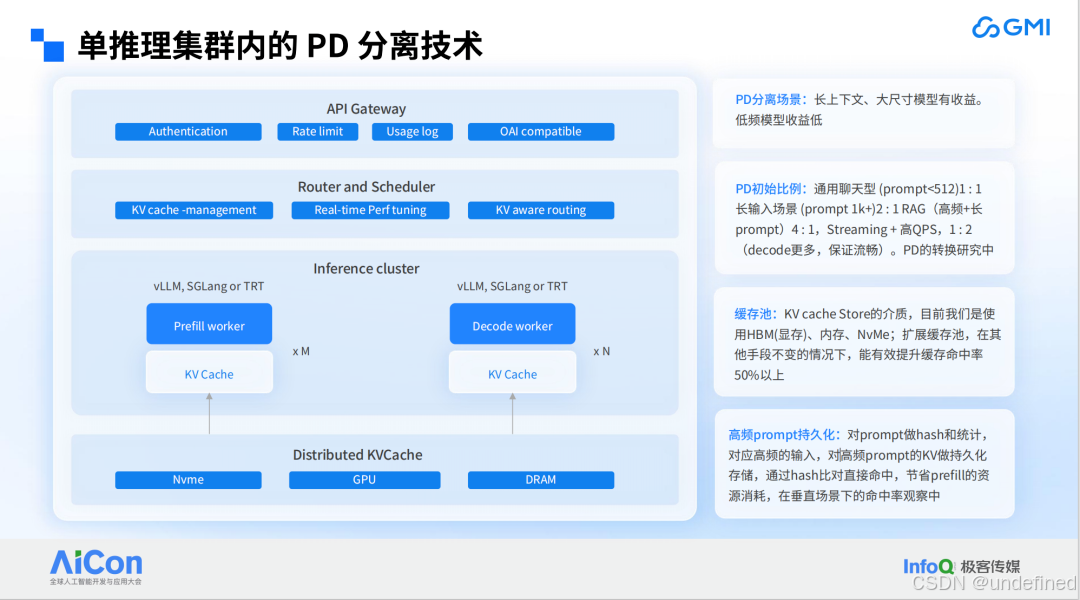The width and height of the screenshot is (1080, 600).
Task: Click the Decode worker box
Action: pos(512,324)
